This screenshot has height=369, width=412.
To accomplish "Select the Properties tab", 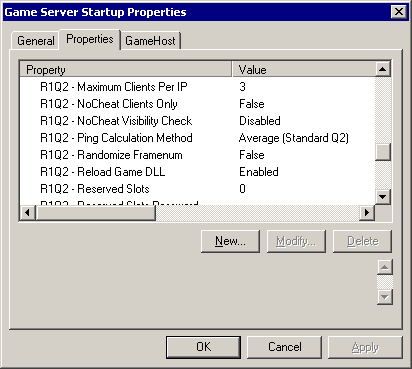I will (90, 39).
